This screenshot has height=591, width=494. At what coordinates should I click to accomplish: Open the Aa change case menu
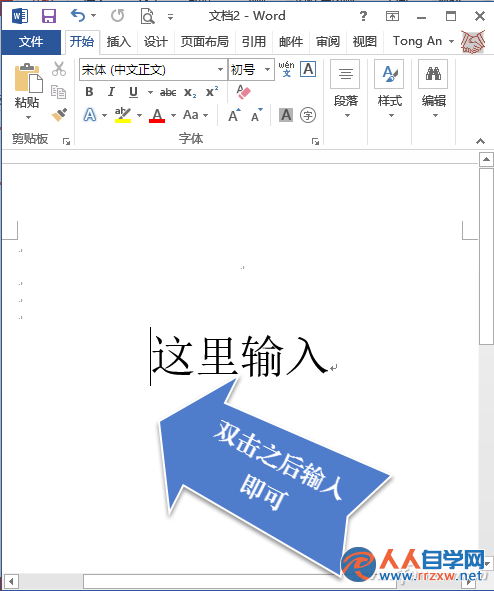coord(195,115)
